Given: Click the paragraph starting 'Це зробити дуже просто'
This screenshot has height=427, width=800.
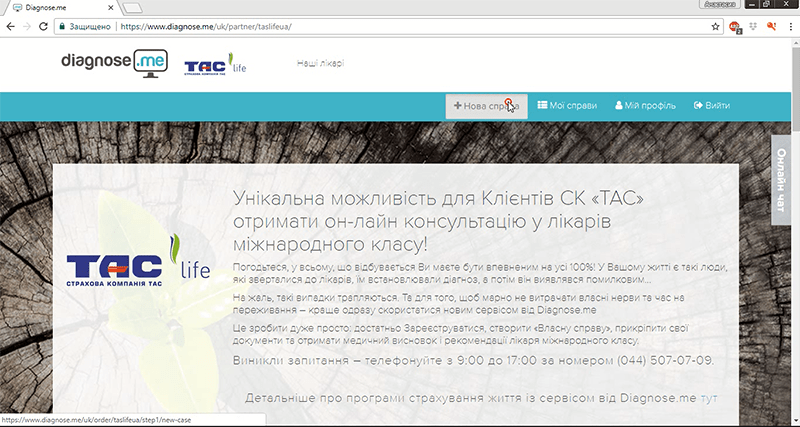Looking at the screenshot, I should [x=461, y=334].
